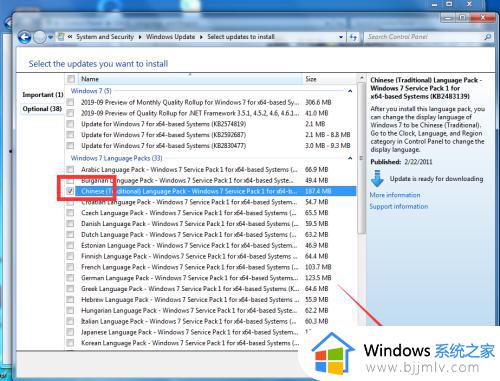The width and height of the screenshot is (500, 381).
Task: Open the Support information link
Action: coord(399,206)
